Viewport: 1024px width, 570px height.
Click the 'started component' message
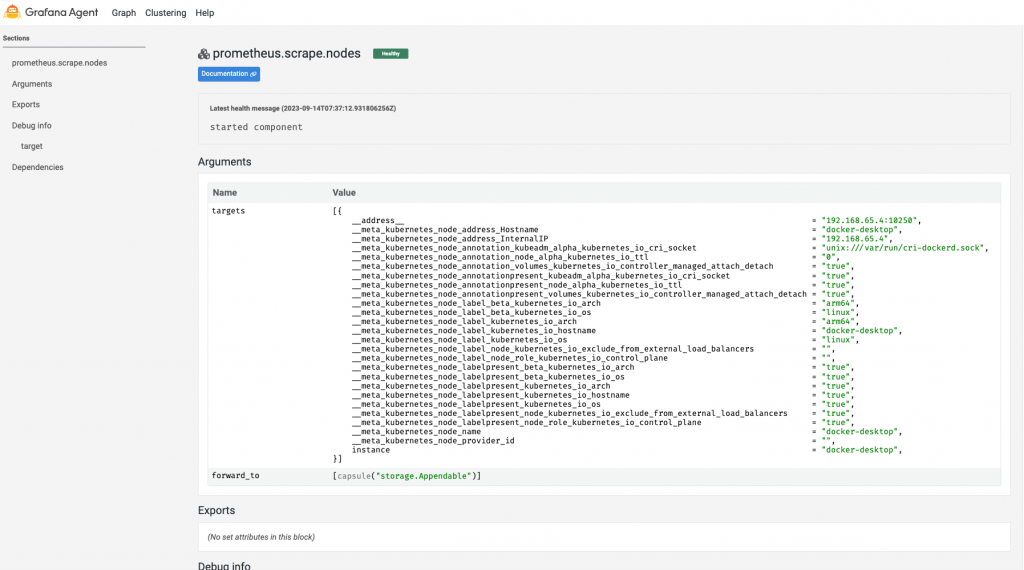click(256, 127)
